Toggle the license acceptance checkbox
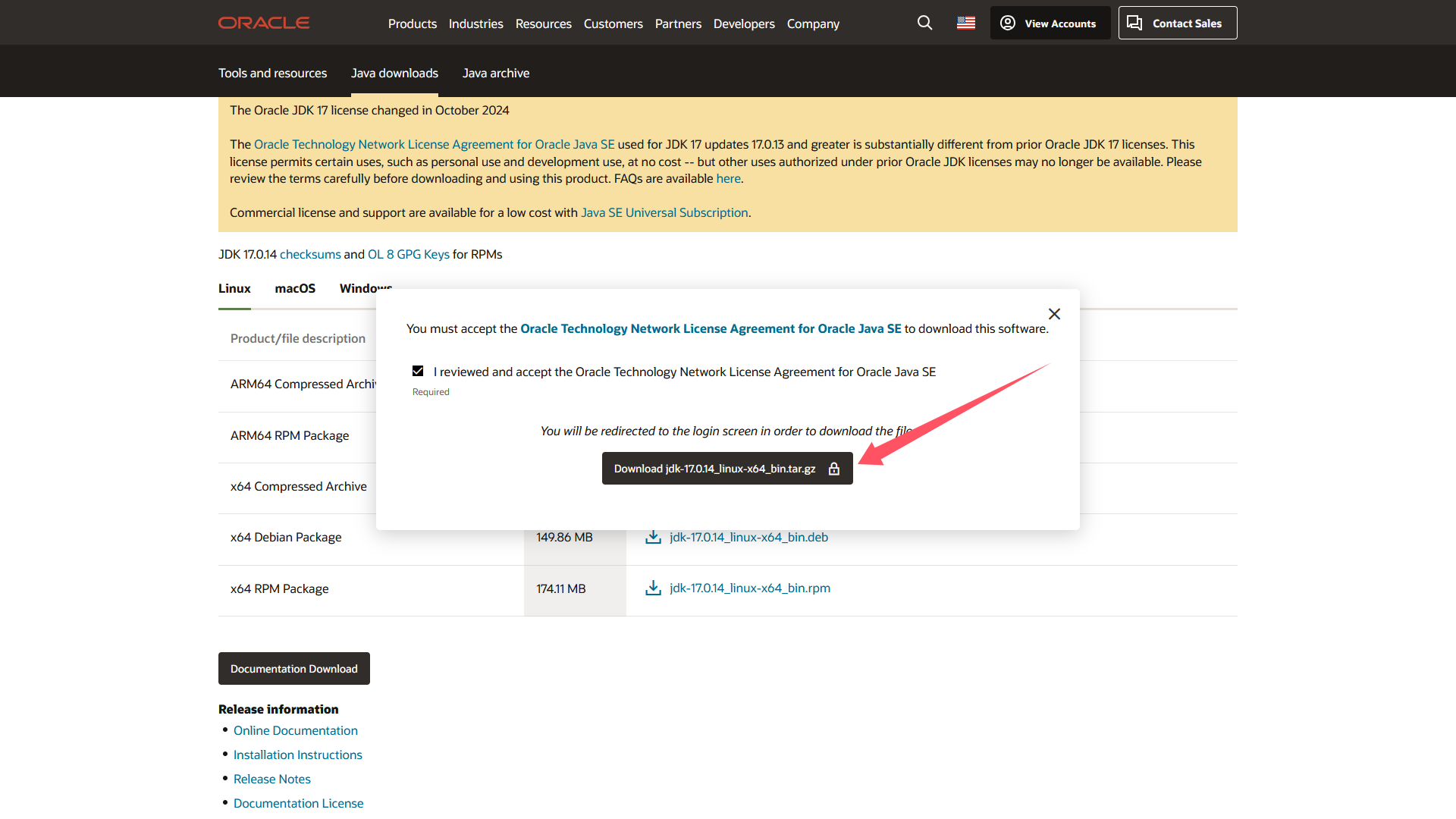Image resolution: width=1456 pixels, height=819 pixels. pos(418,371)
